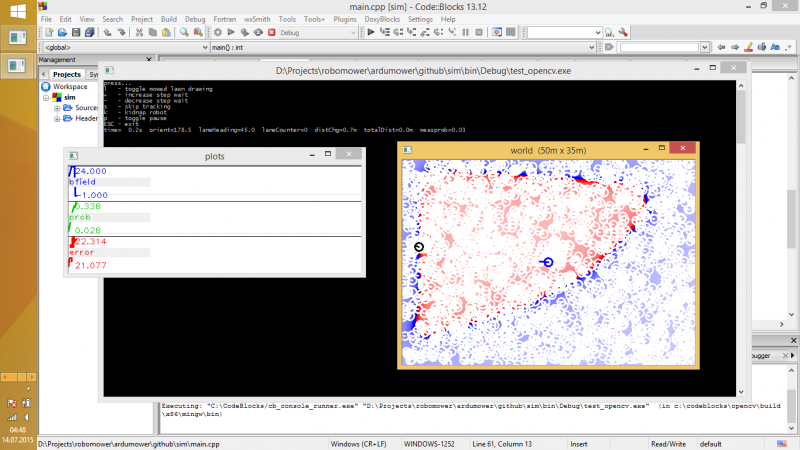Viewport: 800px width, 450px height.
Task: Open the DoxyBlocks menu
Action: (382, 19)
